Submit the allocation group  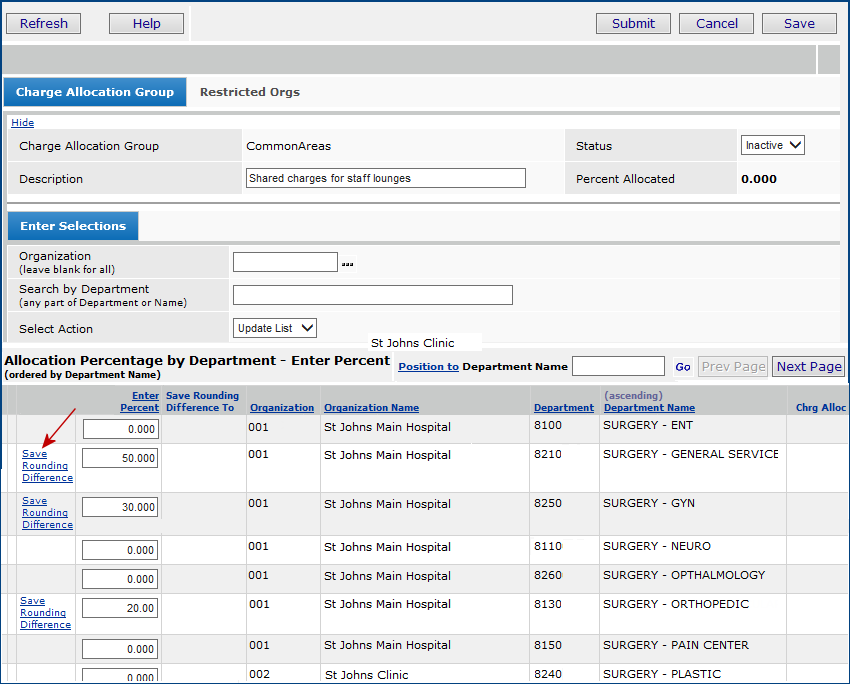pyautogui.click(x=633, y=24)
